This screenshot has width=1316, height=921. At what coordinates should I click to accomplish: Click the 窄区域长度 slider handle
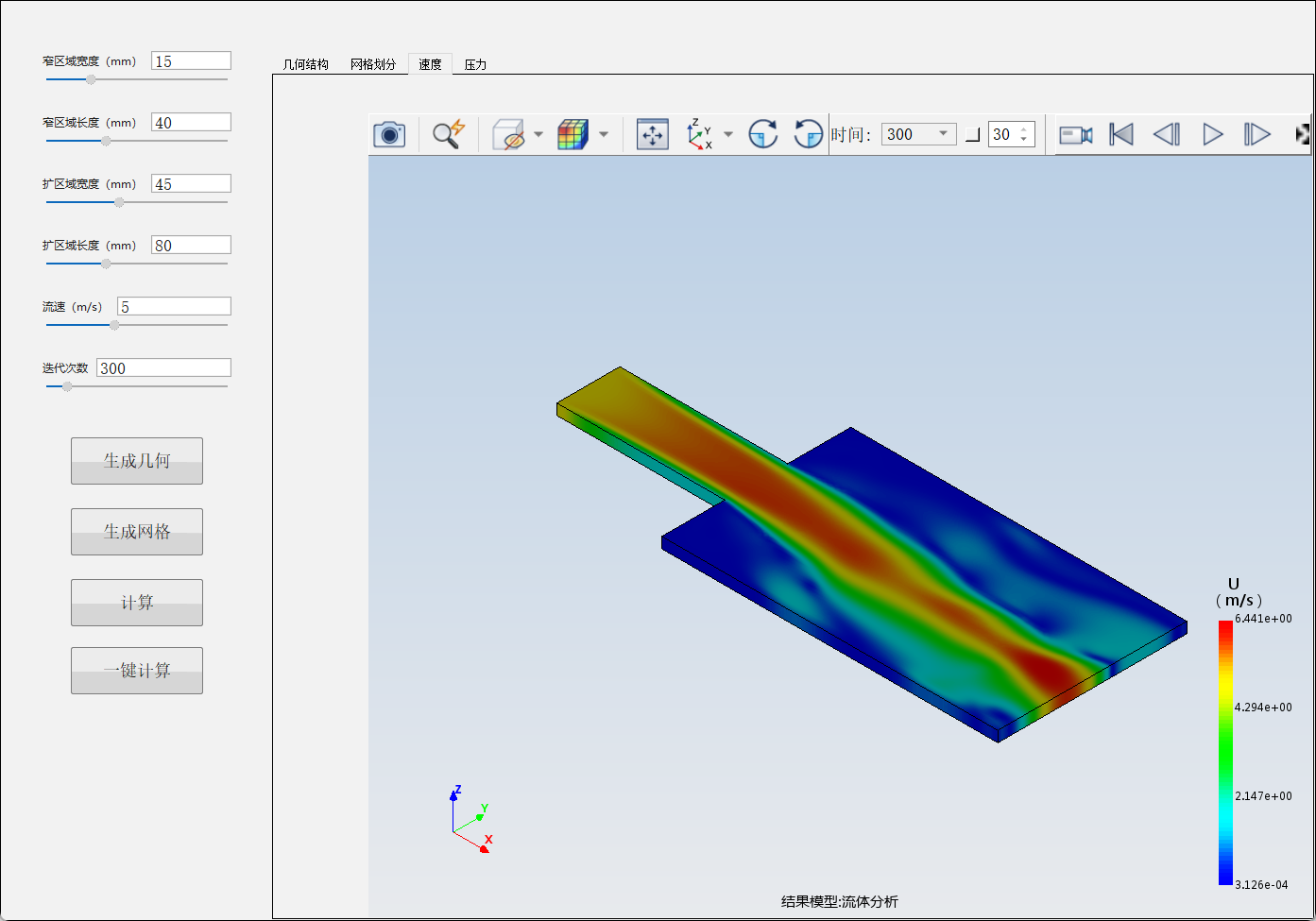click(x=106, y=141)
